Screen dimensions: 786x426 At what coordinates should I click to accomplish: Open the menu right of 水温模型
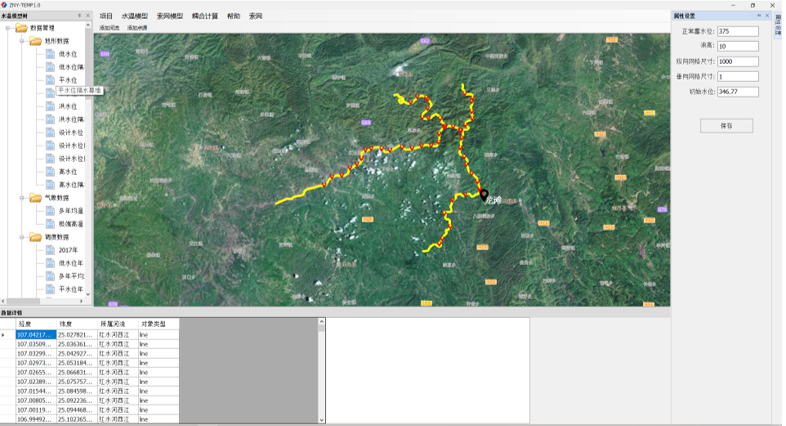pyautogui.click(x=170, y=16)
